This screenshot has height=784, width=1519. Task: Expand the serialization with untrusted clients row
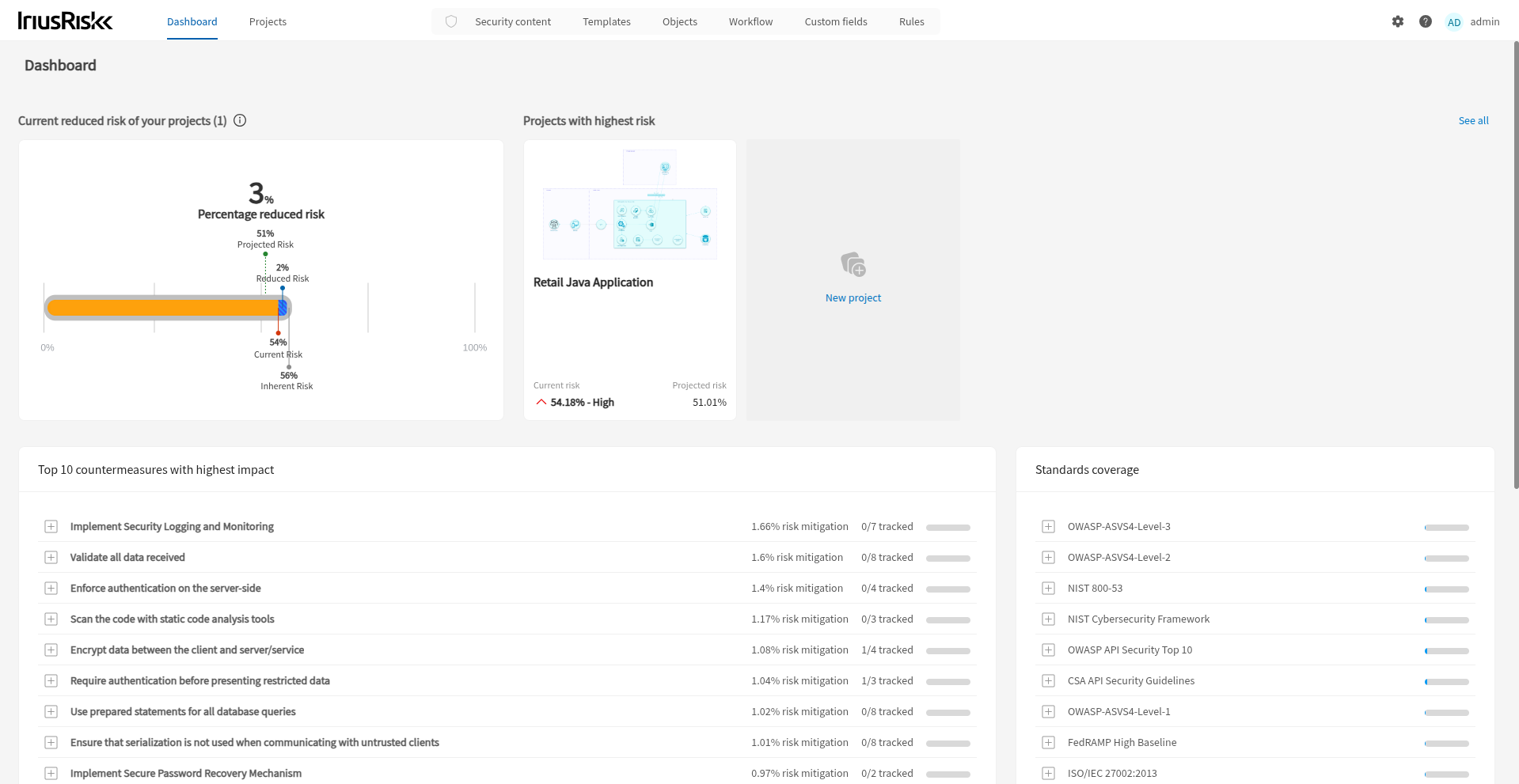(51, 743)
